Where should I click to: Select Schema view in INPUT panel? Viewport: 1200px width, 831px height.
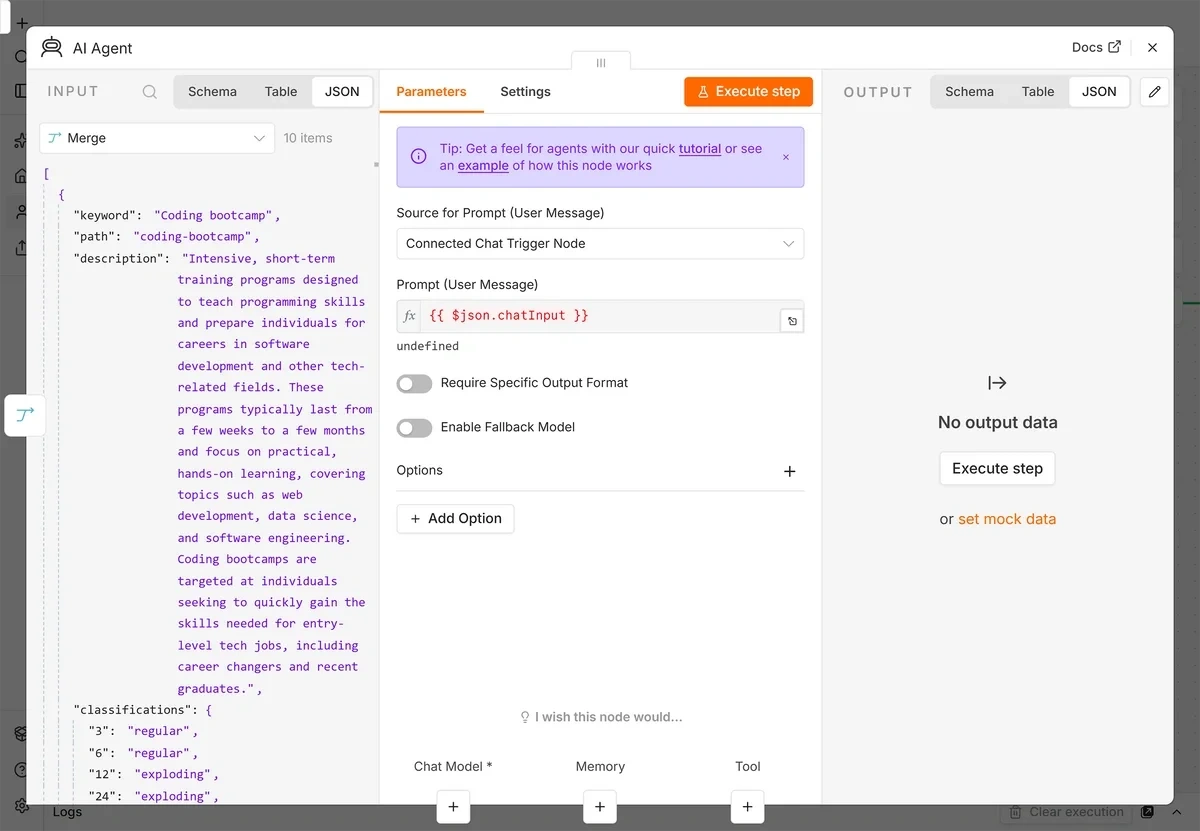coord(212,92)
